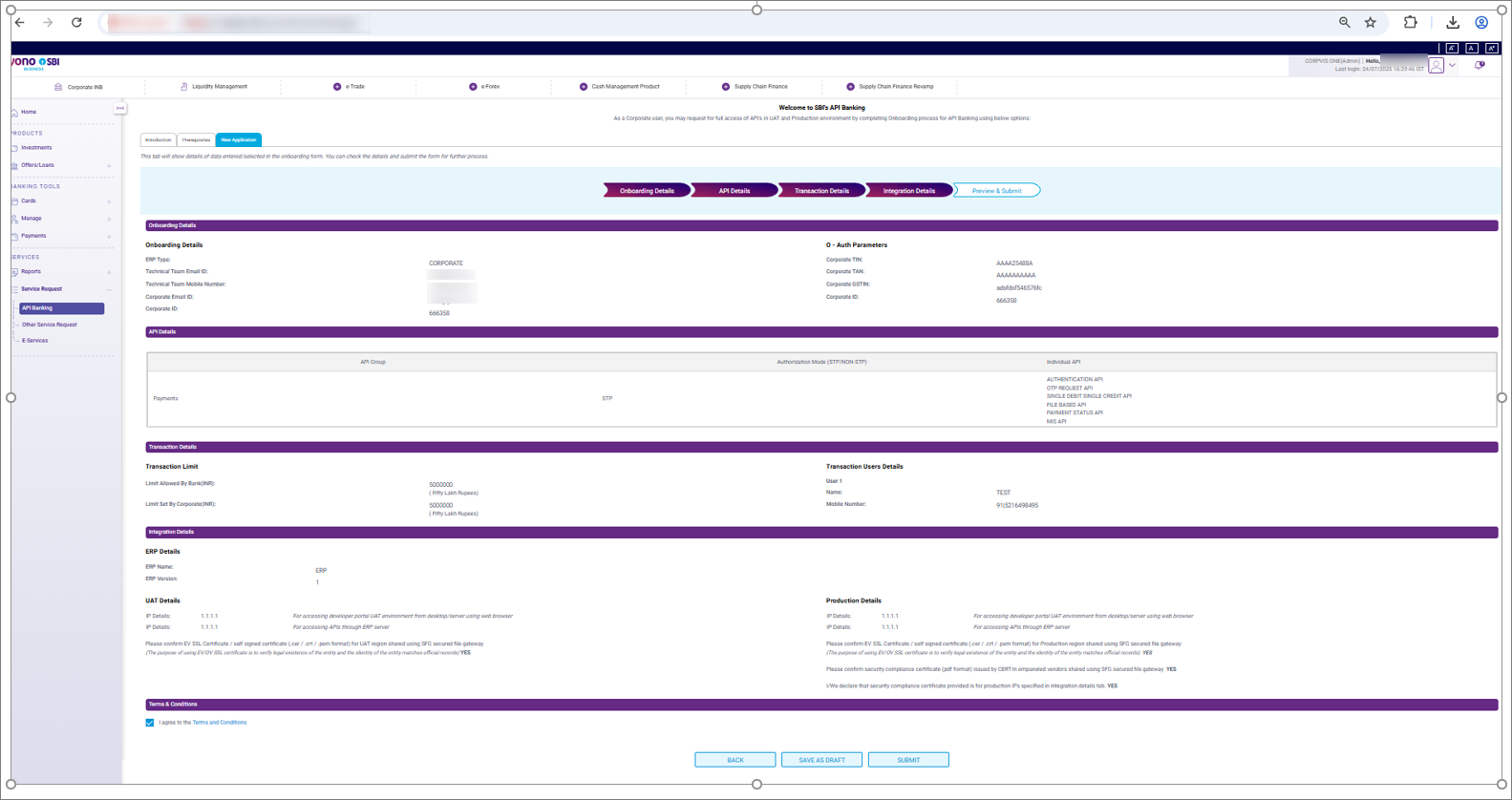1512x800 pixels.
Task: Decrease font size with the A- button
Action: (1452, 48)
